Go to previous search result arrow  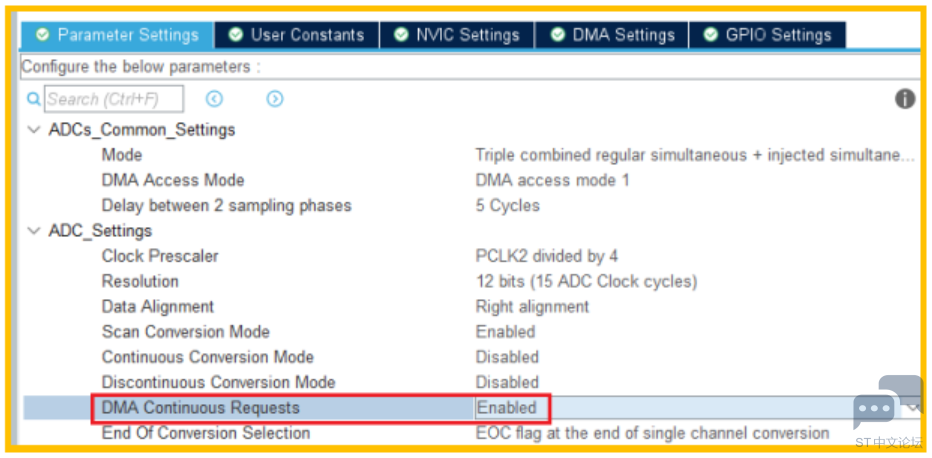[x=214, y=99]
